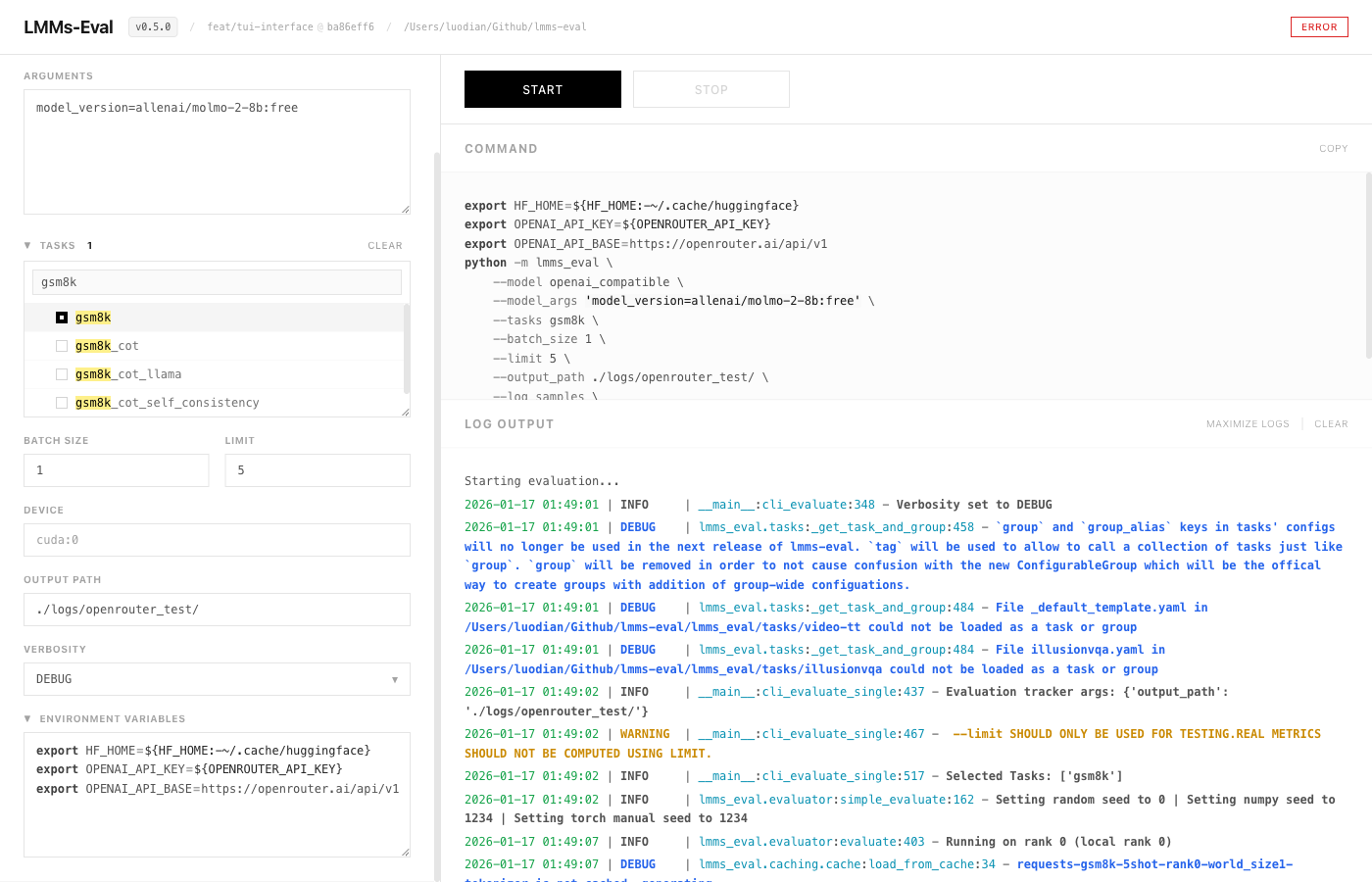This screenshot has height=882, width=1372.
Task: Click the STOP button
Action: tap(711, 89)
